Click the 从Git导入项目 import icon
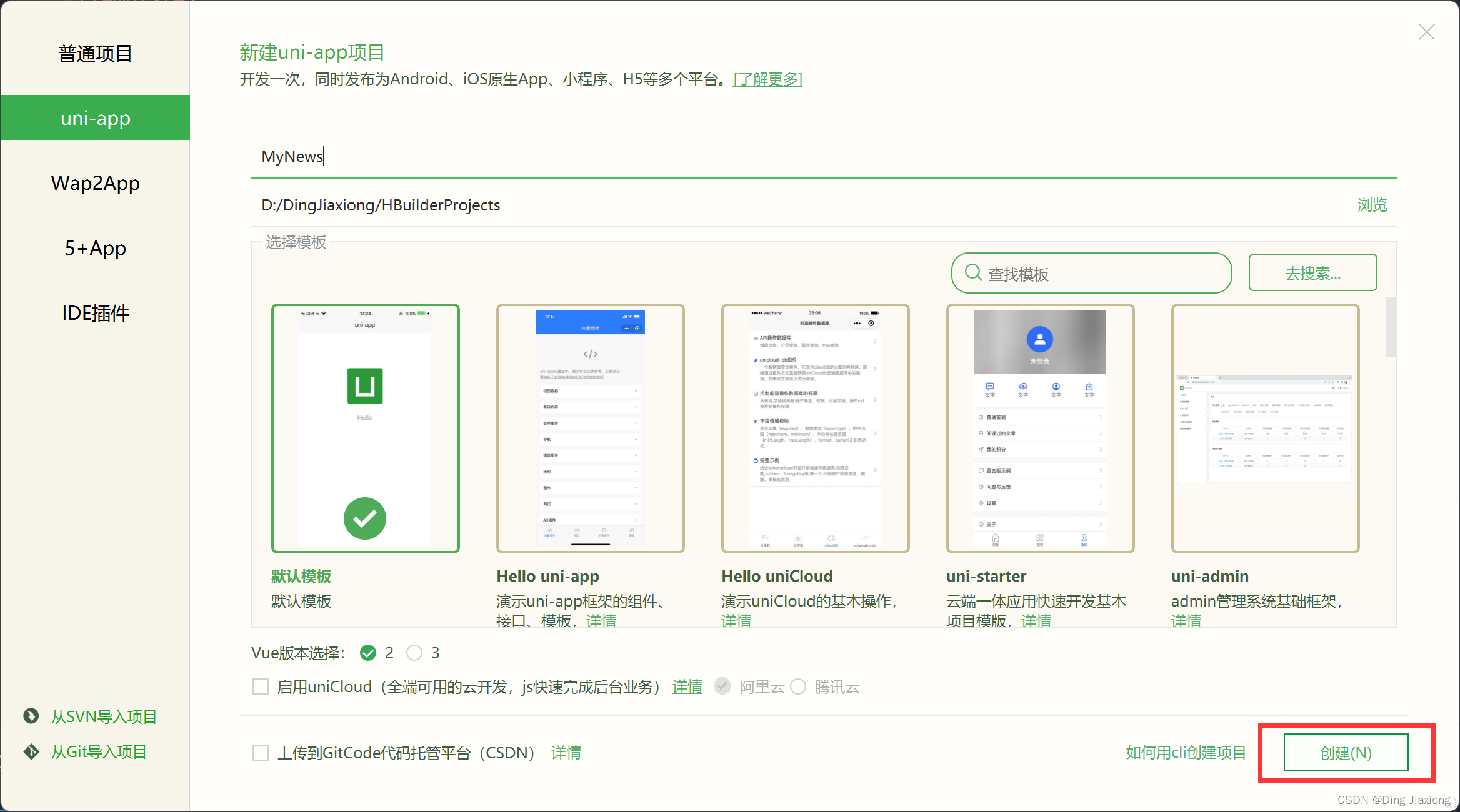 click(31, 751)
